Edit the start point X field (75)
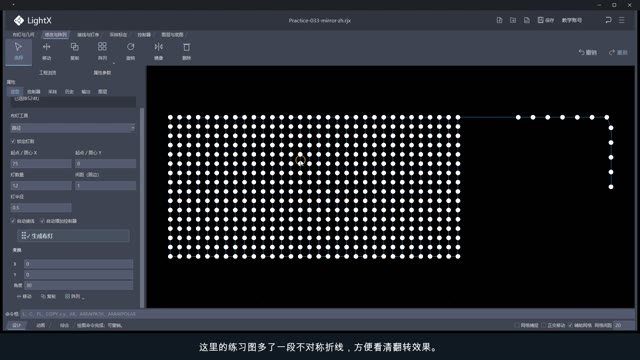This screenshot has width=640, height=360. [41, 164]
